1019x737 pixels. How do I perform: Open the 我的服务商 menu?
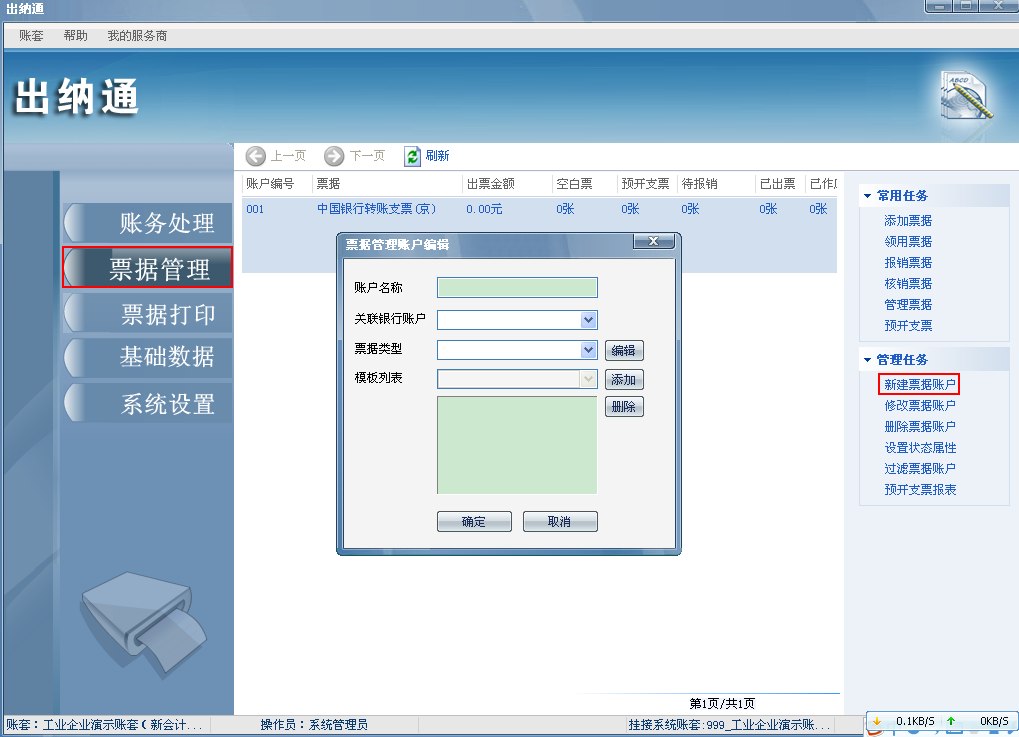tap(137, 36)
